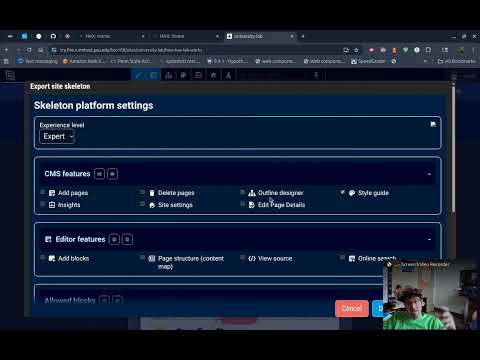Toggle the Outline designer checkbox

click(x=242, y=192)
